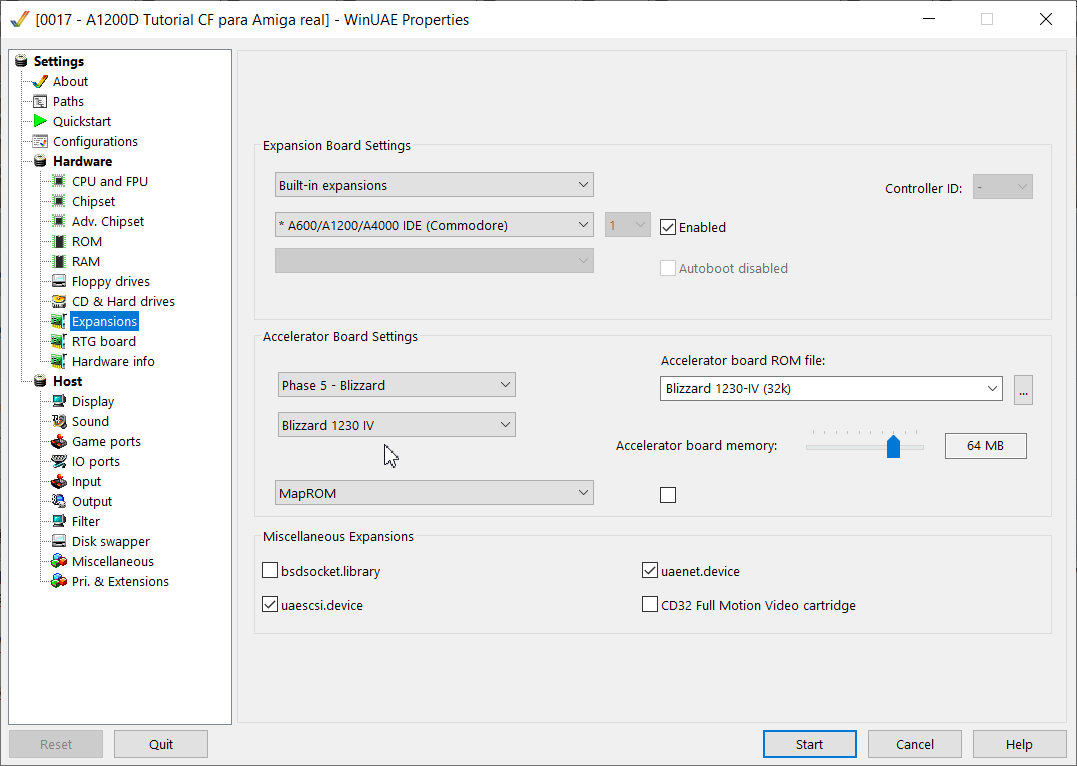Toggle the unlabeled checkbox beside MapROM
The width and height of the screenshot is (1077, 766).
pyautogui.click(x=668, y=495)
